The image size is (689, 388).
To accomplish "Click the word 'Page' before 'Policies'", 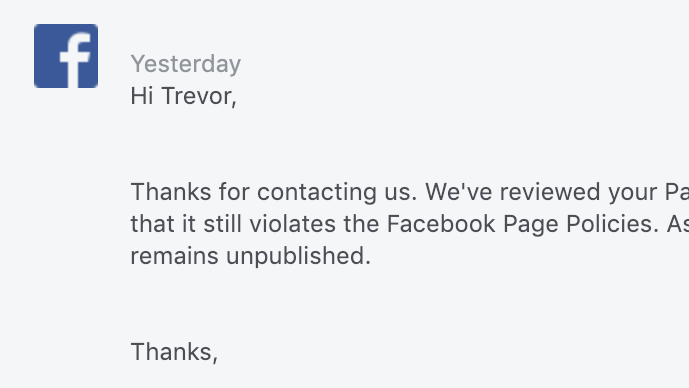I will point(530,225).
